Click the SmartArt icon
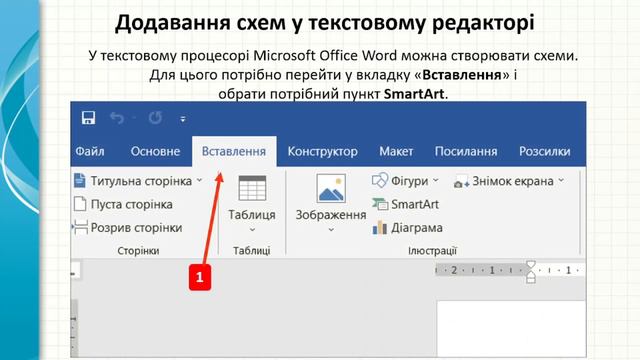This screenshot has height=360, width=640. coord(380,204)
